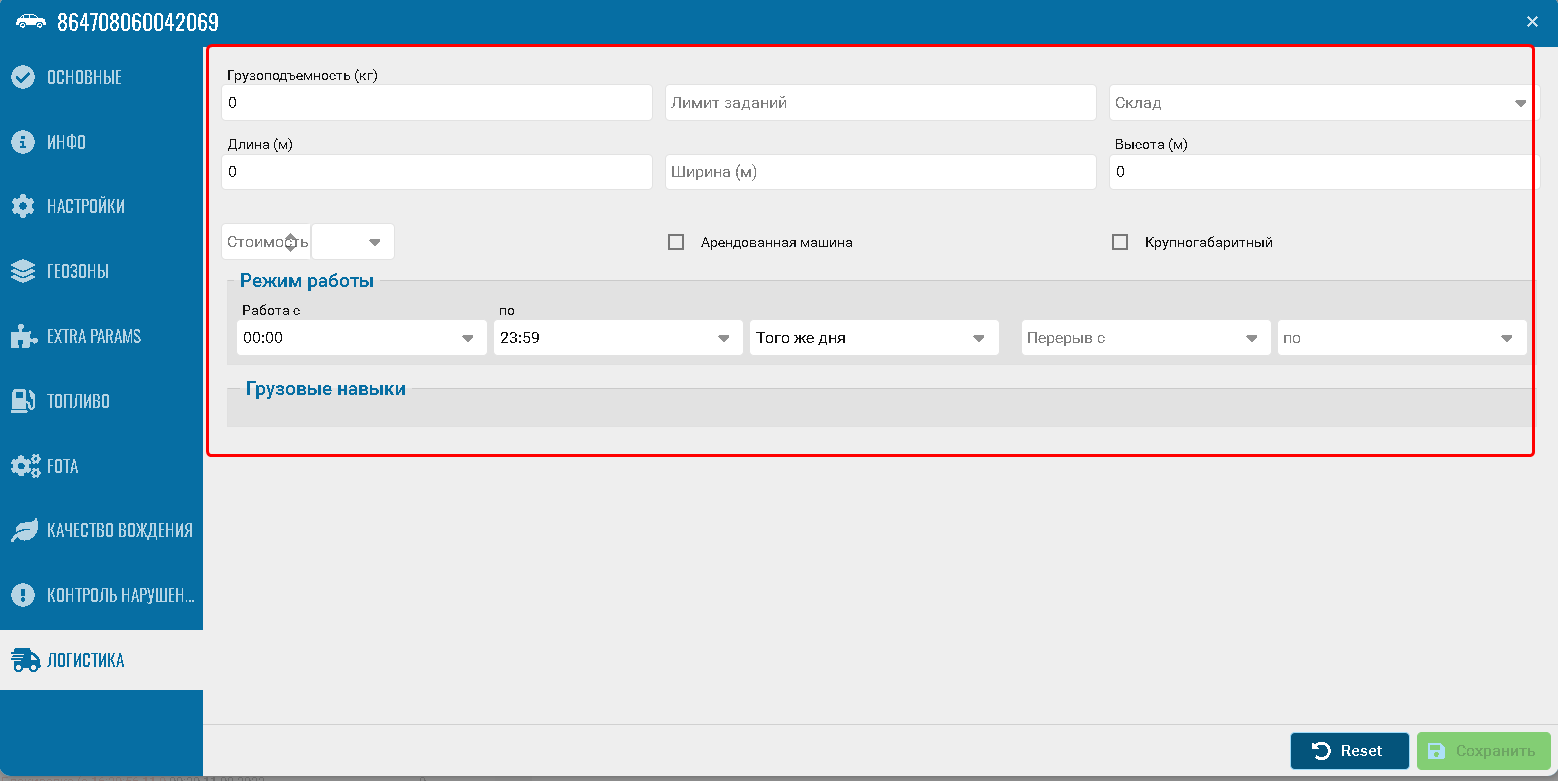Click the fuel pump icon beside Топливо
The width and height of the screenshot is (1558, 781).
tap(23, 401)
